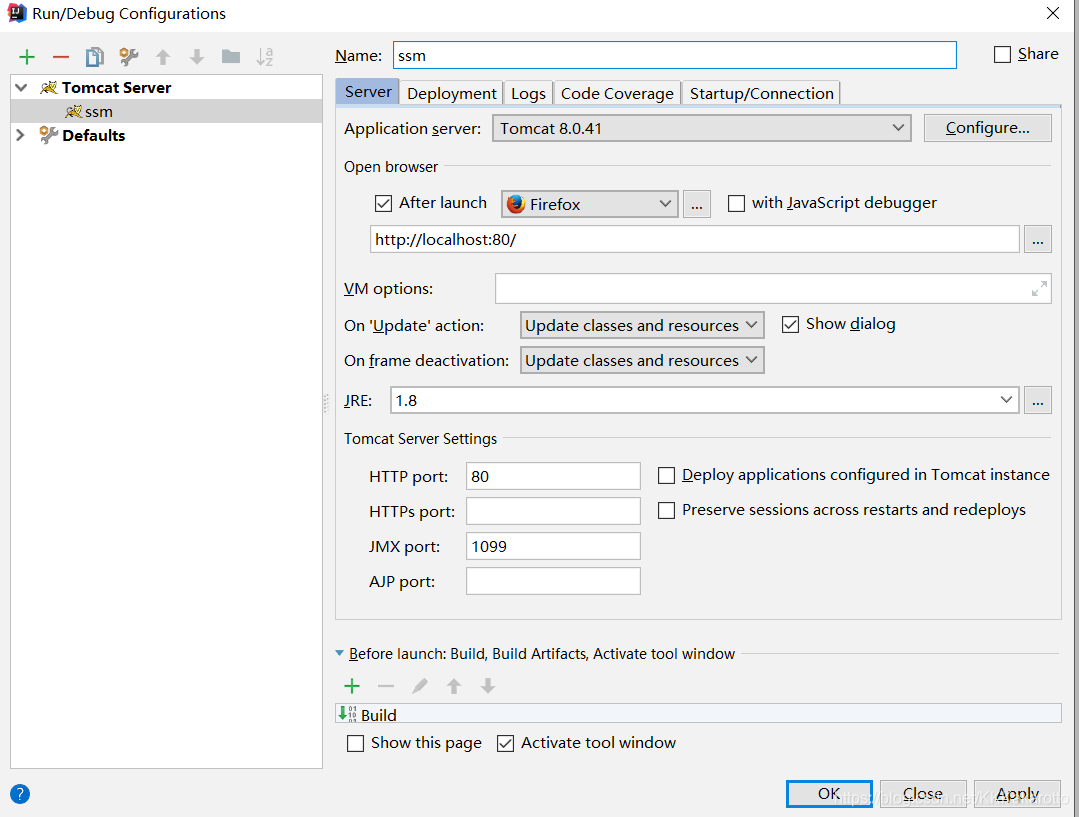
Task: Click the AJP port field
Action: click(x=553, y=582)
